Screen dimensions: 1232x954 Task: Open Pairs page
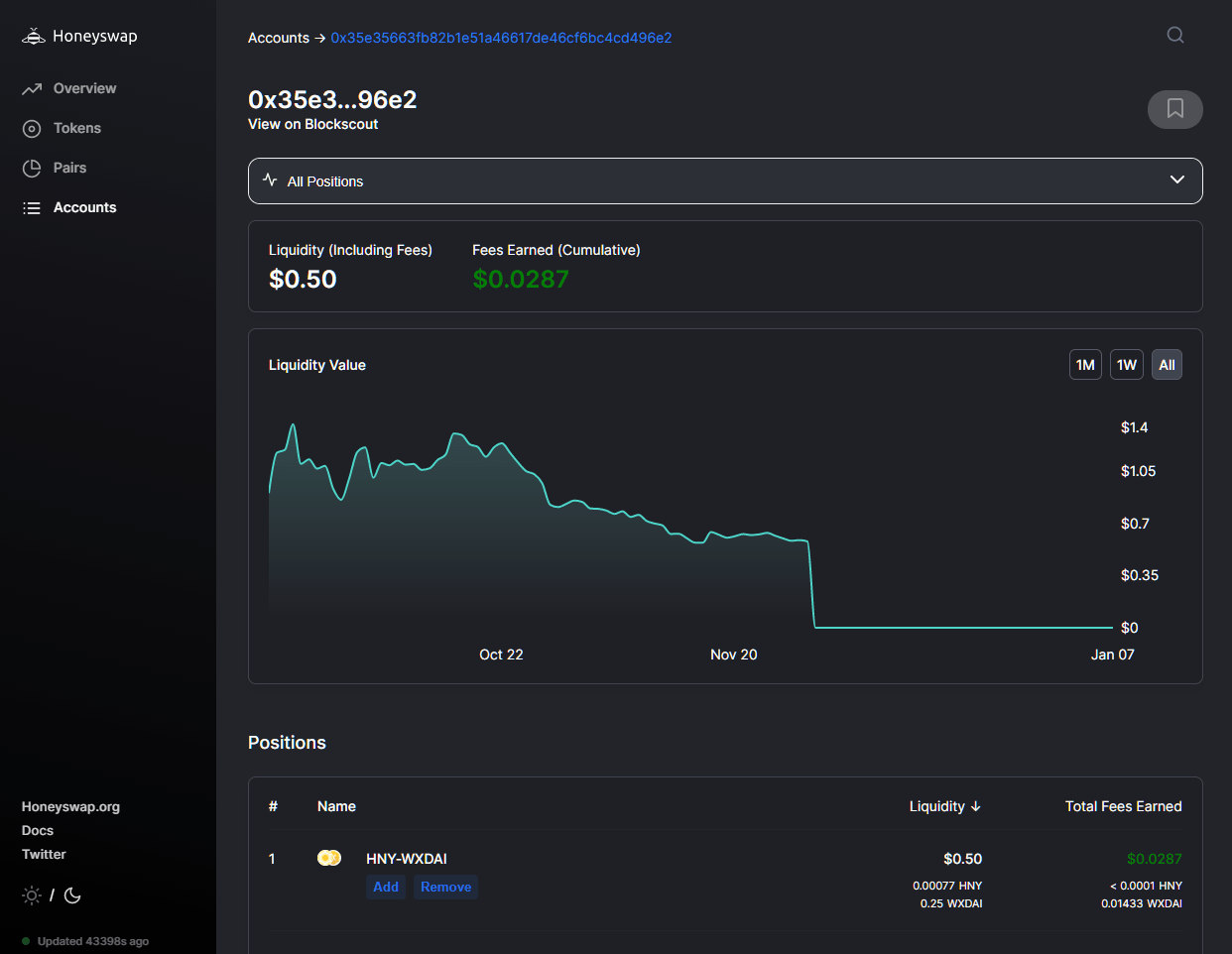69,168
